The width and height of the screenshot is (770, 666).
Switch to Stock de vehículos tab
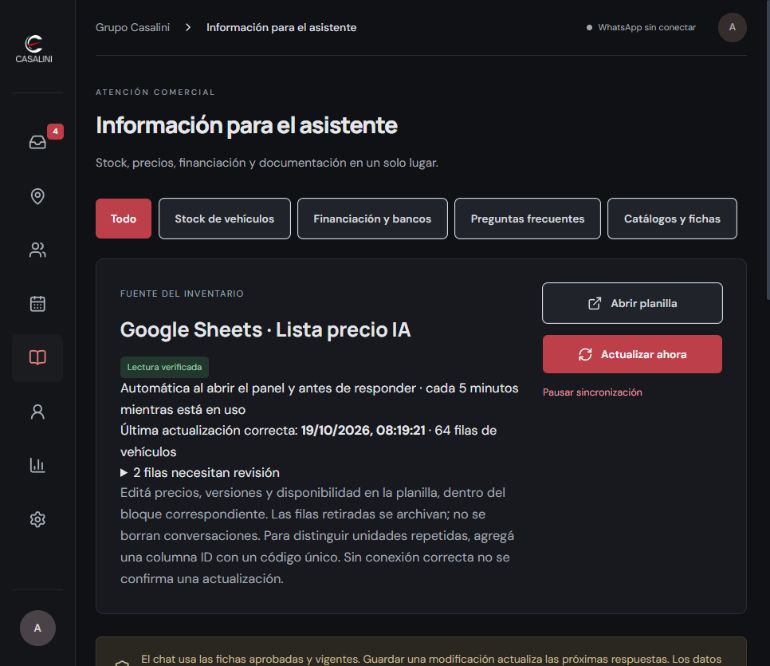[x=224, y=219]
